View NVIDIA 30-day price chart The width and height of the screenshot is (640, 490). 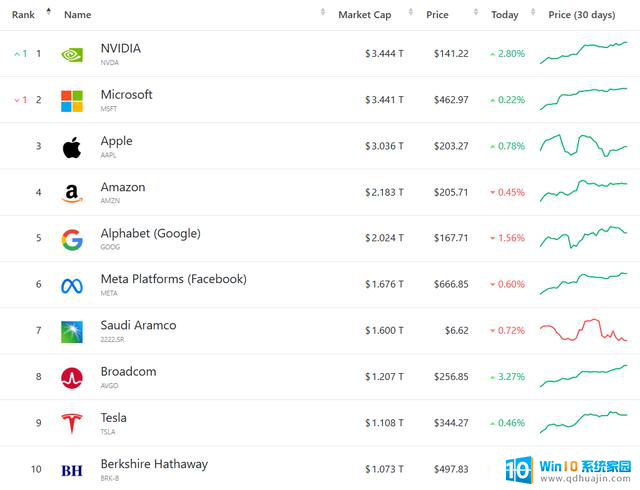[584, 53]
